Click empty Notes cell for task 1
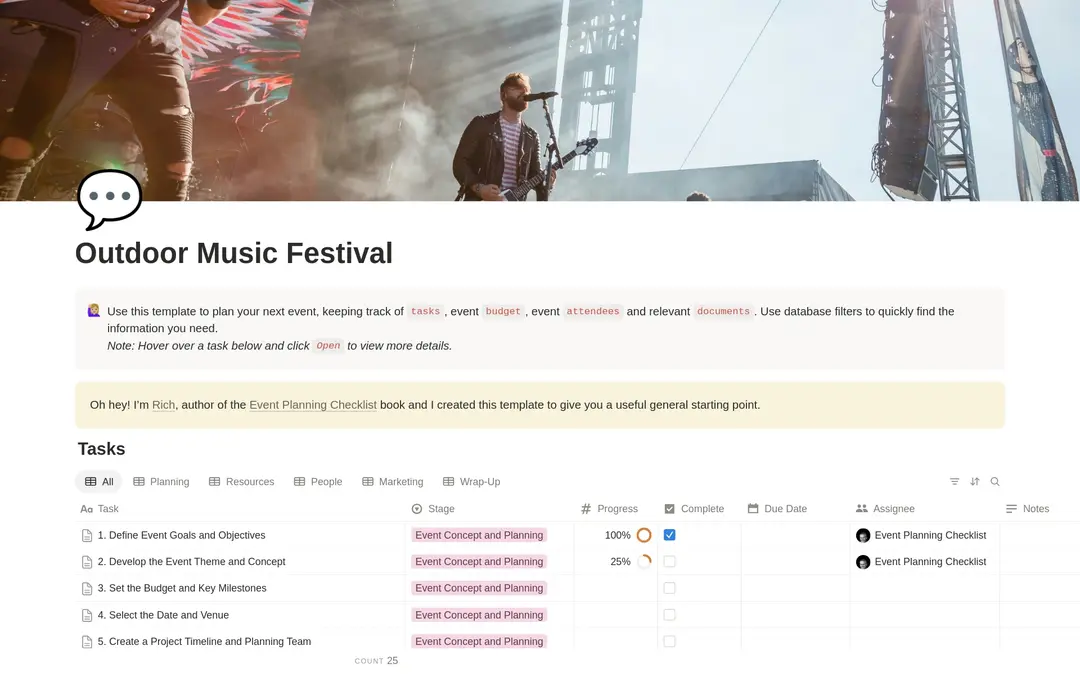 point(1039,535)
